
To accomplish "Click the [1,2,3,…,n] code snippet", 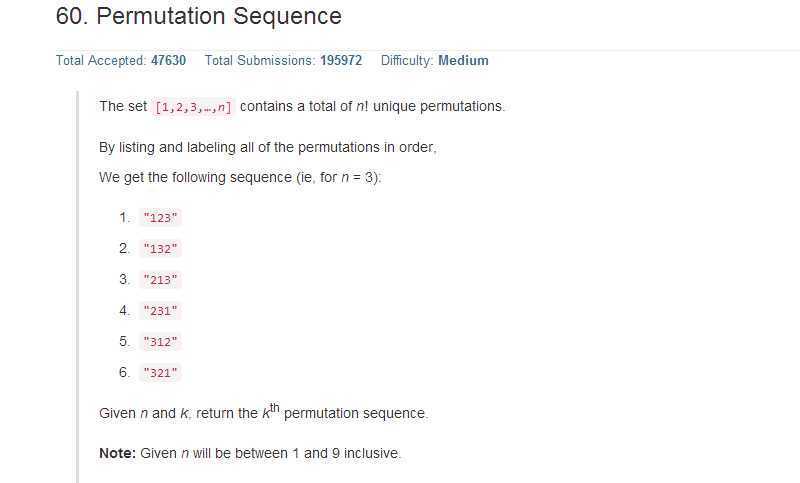I will pyautogui.click(x=194, y=107).
